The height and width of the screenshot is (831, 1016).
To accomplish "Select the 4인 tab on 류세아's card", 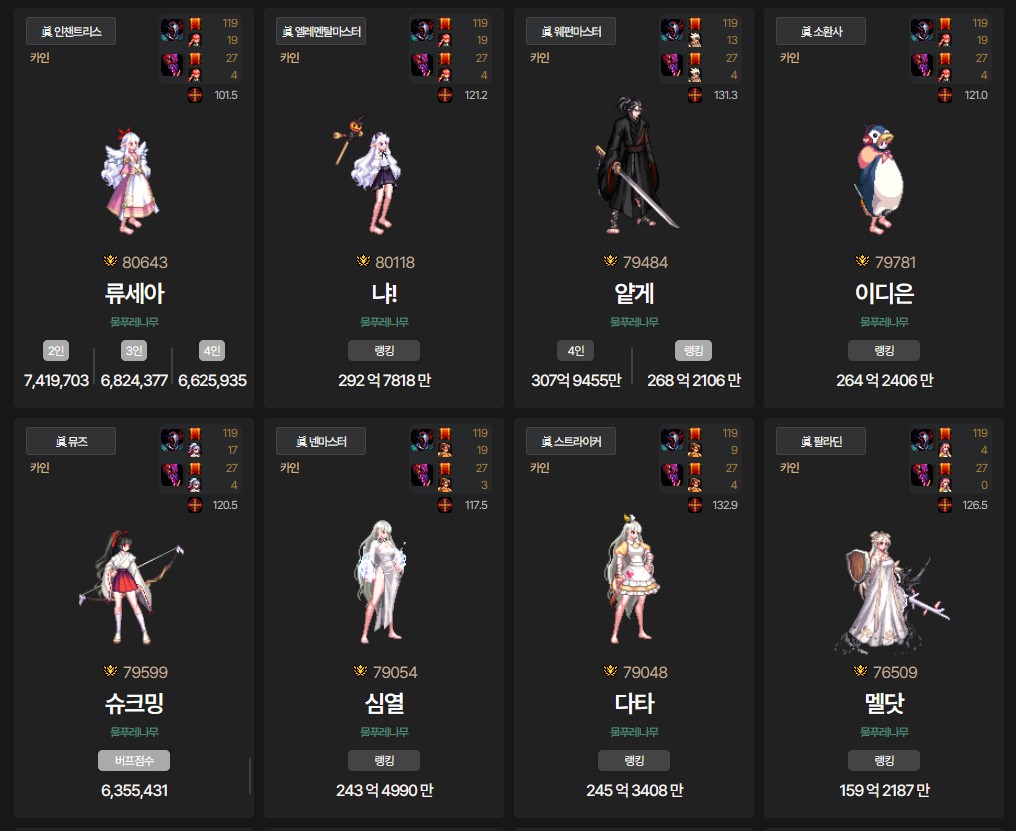I will tap(212, 351).
